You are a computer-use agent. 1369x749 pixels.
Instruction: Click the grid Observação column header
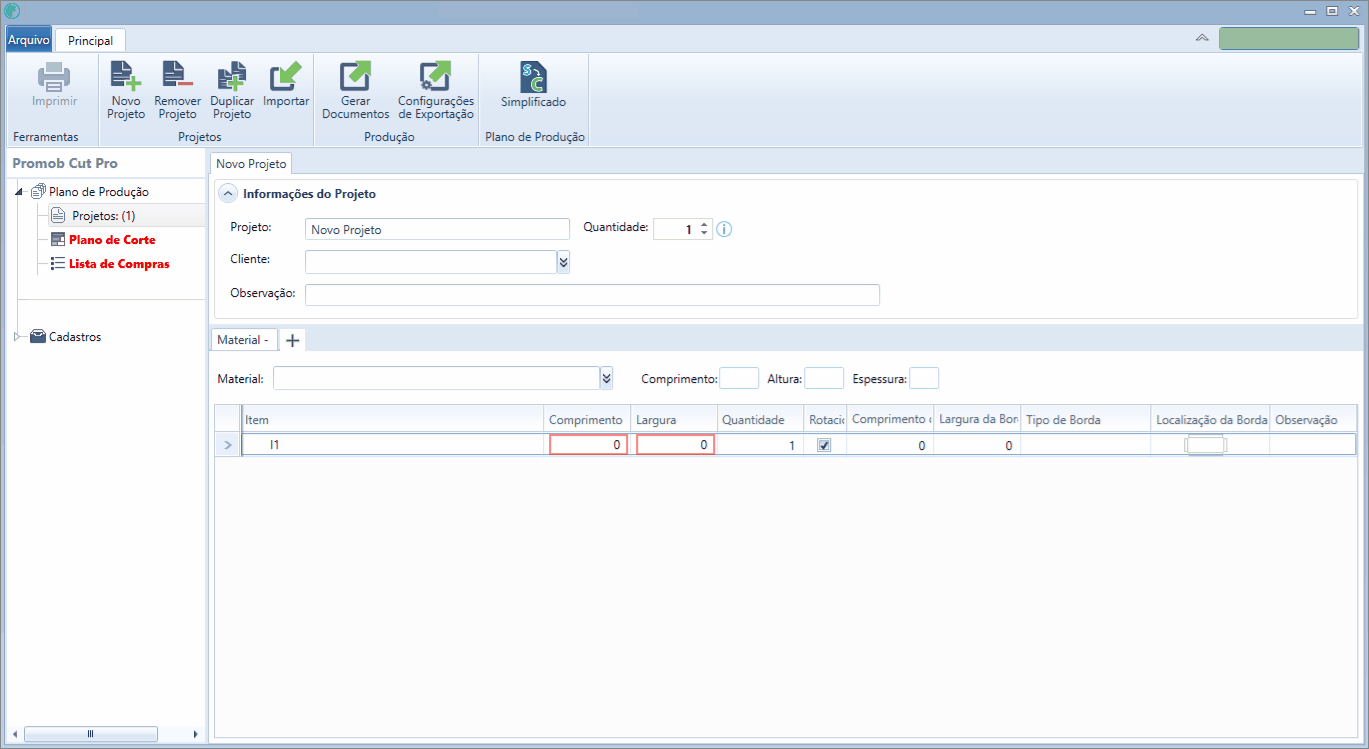(1313, 420)
